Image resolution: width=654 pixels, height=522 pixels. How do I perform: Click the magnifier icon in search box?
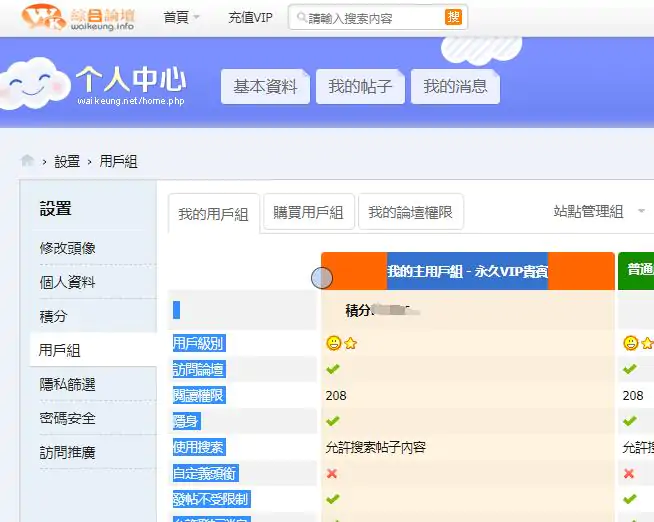[302, 18]
